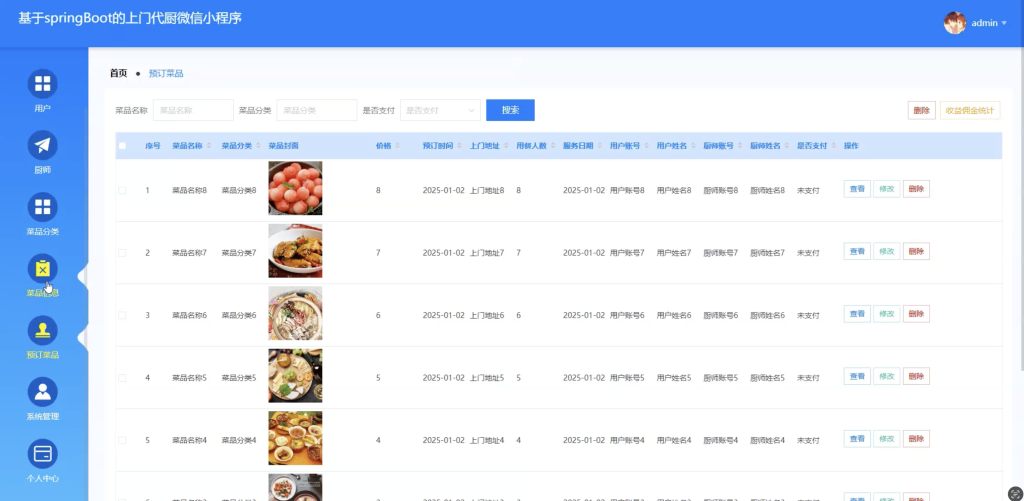This screenshot has width=1024, height=501.
Task: Click 查看 for row 菜品名称8
Action: (857, 189)
